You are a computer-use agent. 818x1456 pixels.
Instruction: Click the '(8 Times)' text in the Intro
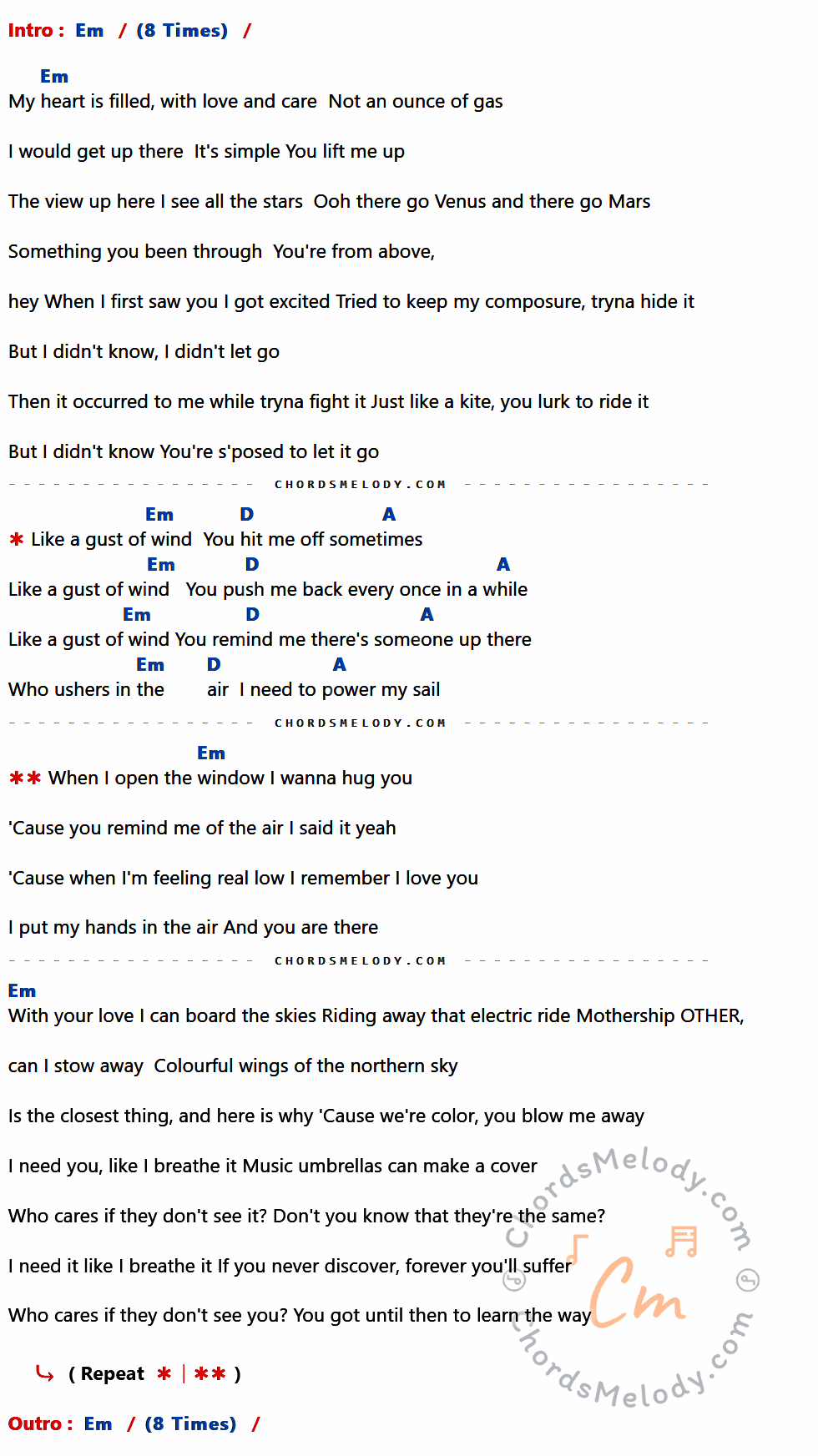[182, 31]
